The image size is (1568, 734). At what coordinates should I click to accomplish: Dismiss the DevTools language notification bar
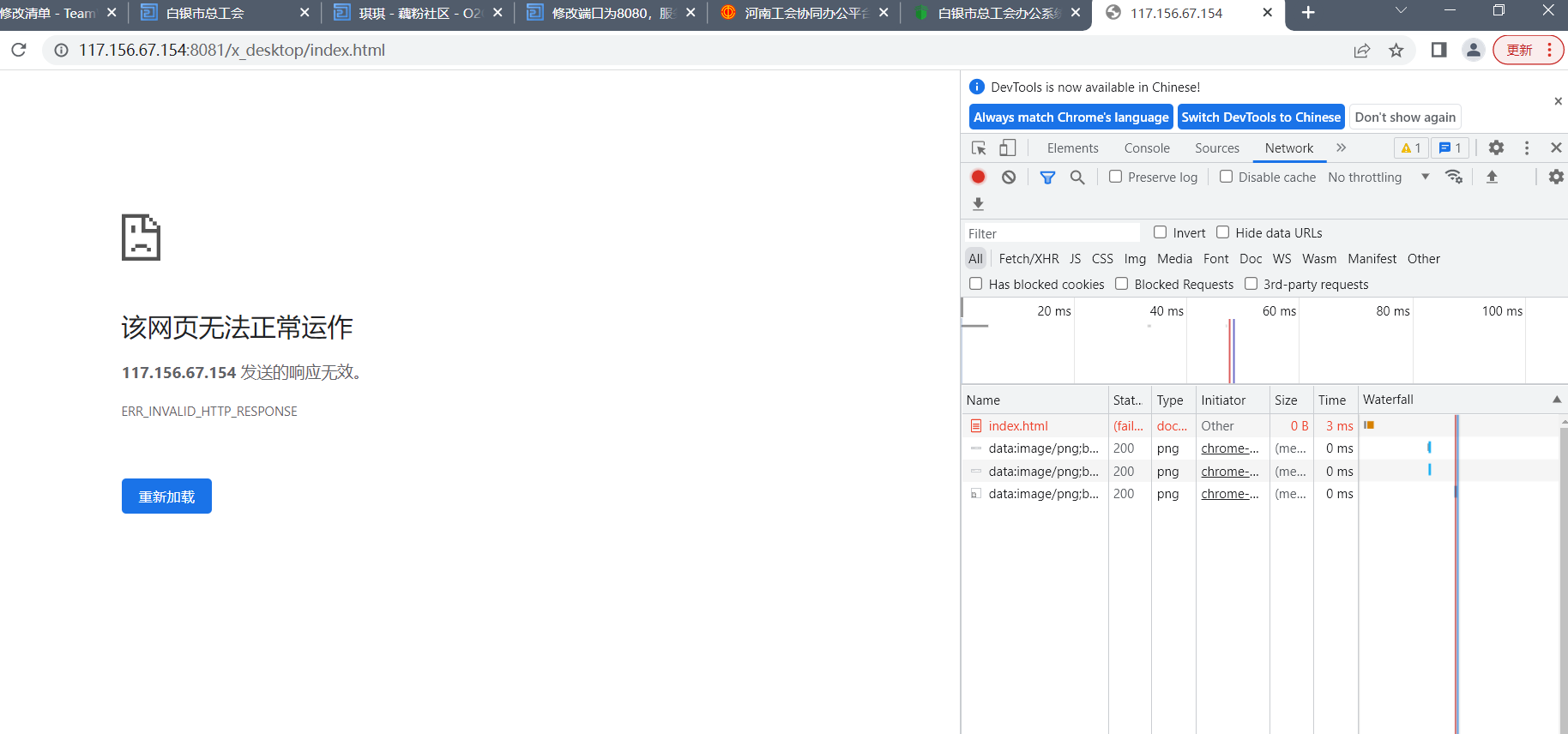1558,101
